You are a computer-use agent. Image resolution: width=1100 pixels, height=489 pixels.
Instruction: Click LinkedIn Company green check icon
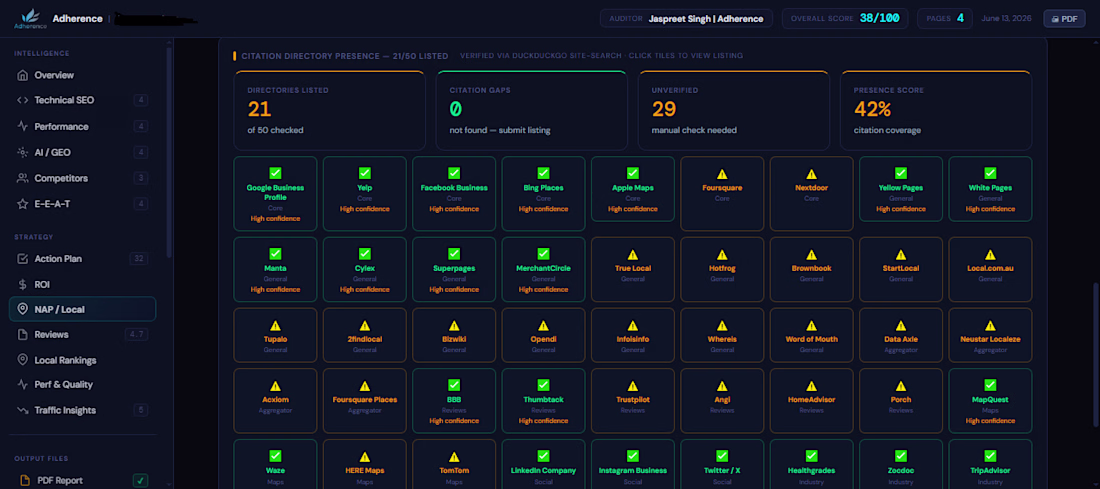pos(543,456)
